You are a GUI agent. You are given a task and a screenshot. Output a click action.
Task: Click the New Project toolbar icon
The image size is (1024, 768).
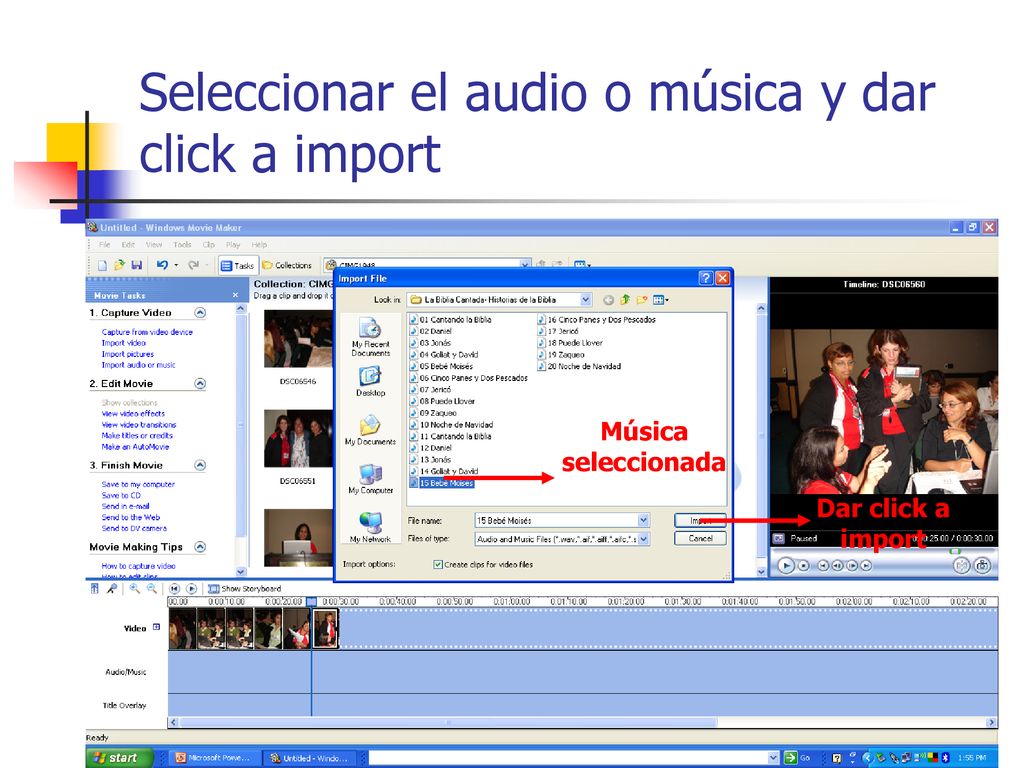pos(102,265)
